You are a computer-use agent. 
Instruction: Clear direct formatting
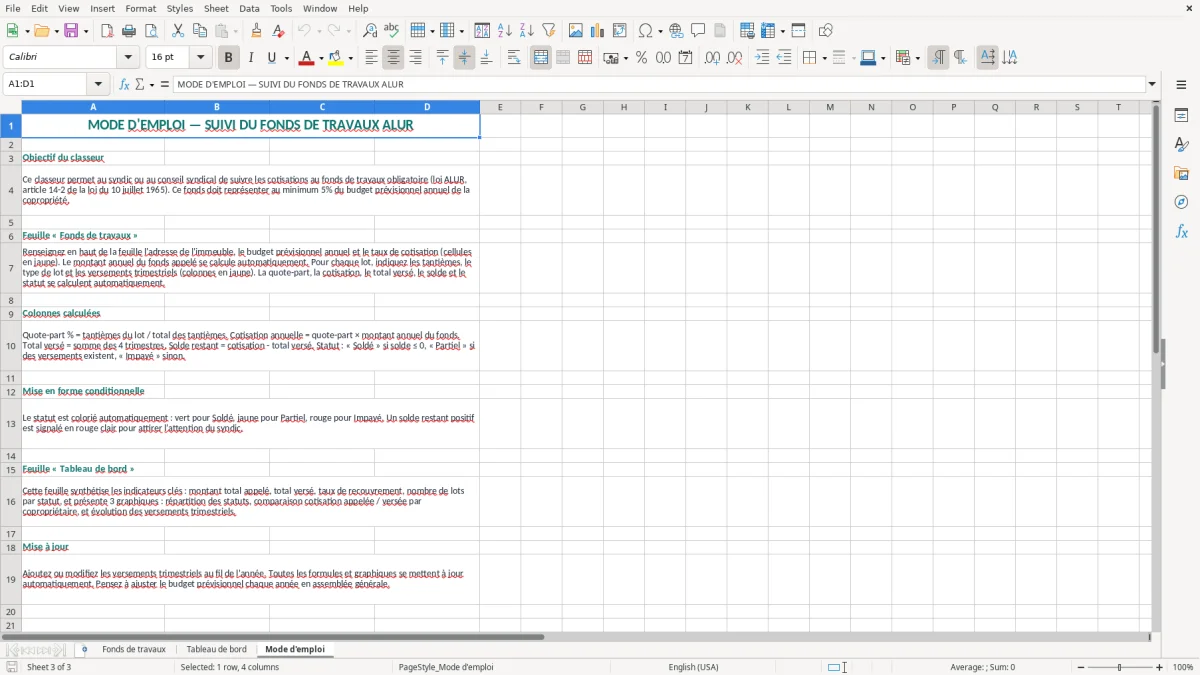pos(278,31)
